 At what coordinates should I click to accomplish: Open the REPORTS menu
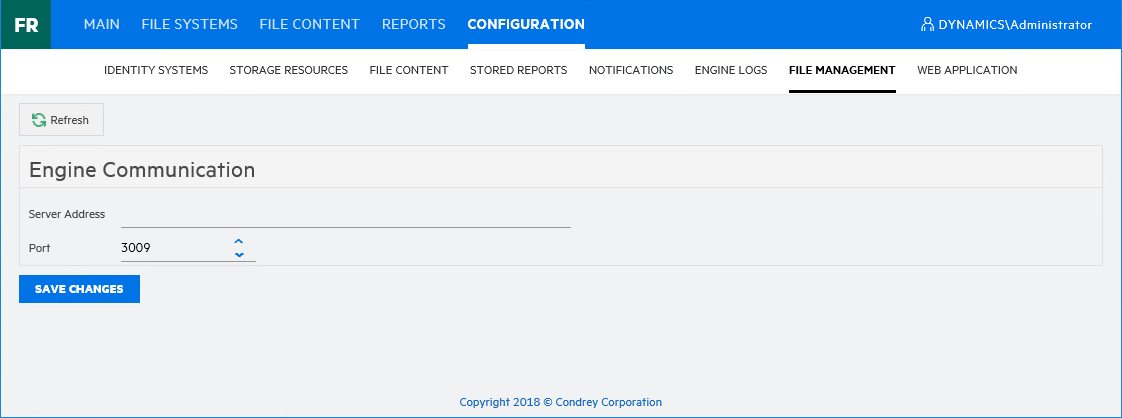(413, 25)
